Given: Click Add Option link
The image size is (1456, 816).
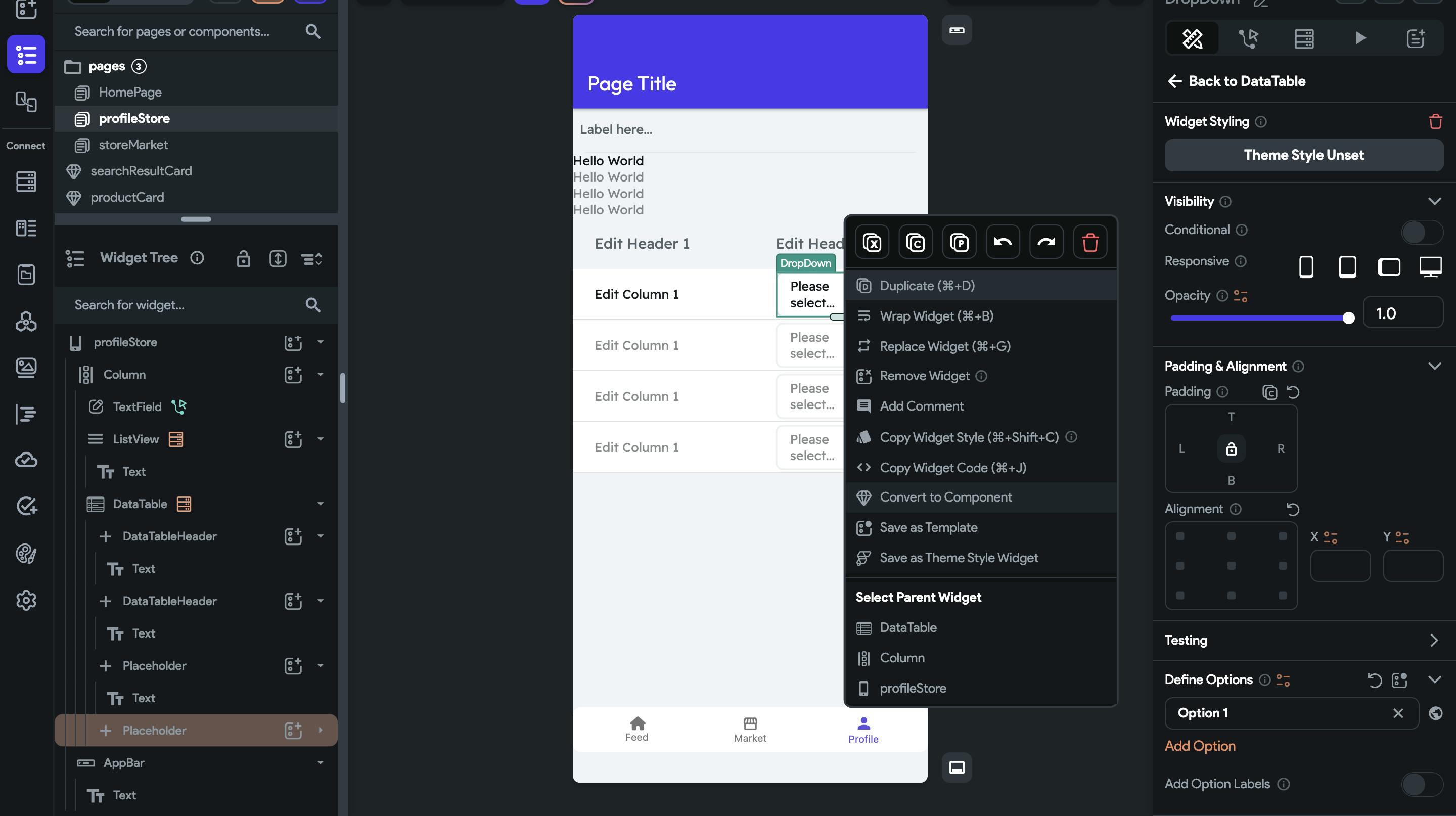Looking at the screenshot, I should tap(1200, 746).
